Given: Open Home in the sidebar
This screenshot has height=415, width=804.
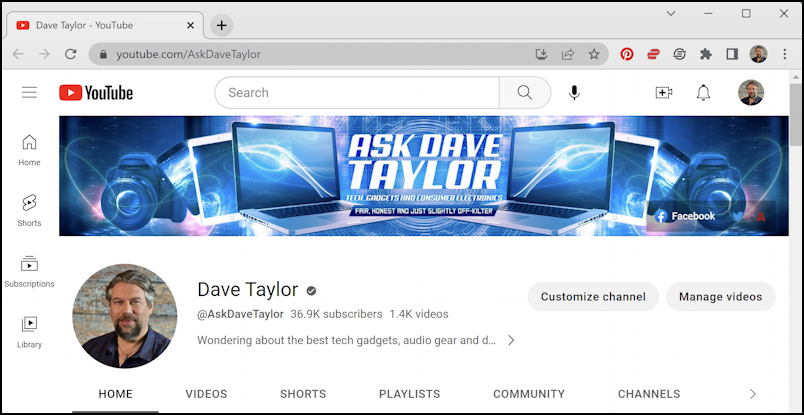Looking at the screenshot, I should point(29,150).
